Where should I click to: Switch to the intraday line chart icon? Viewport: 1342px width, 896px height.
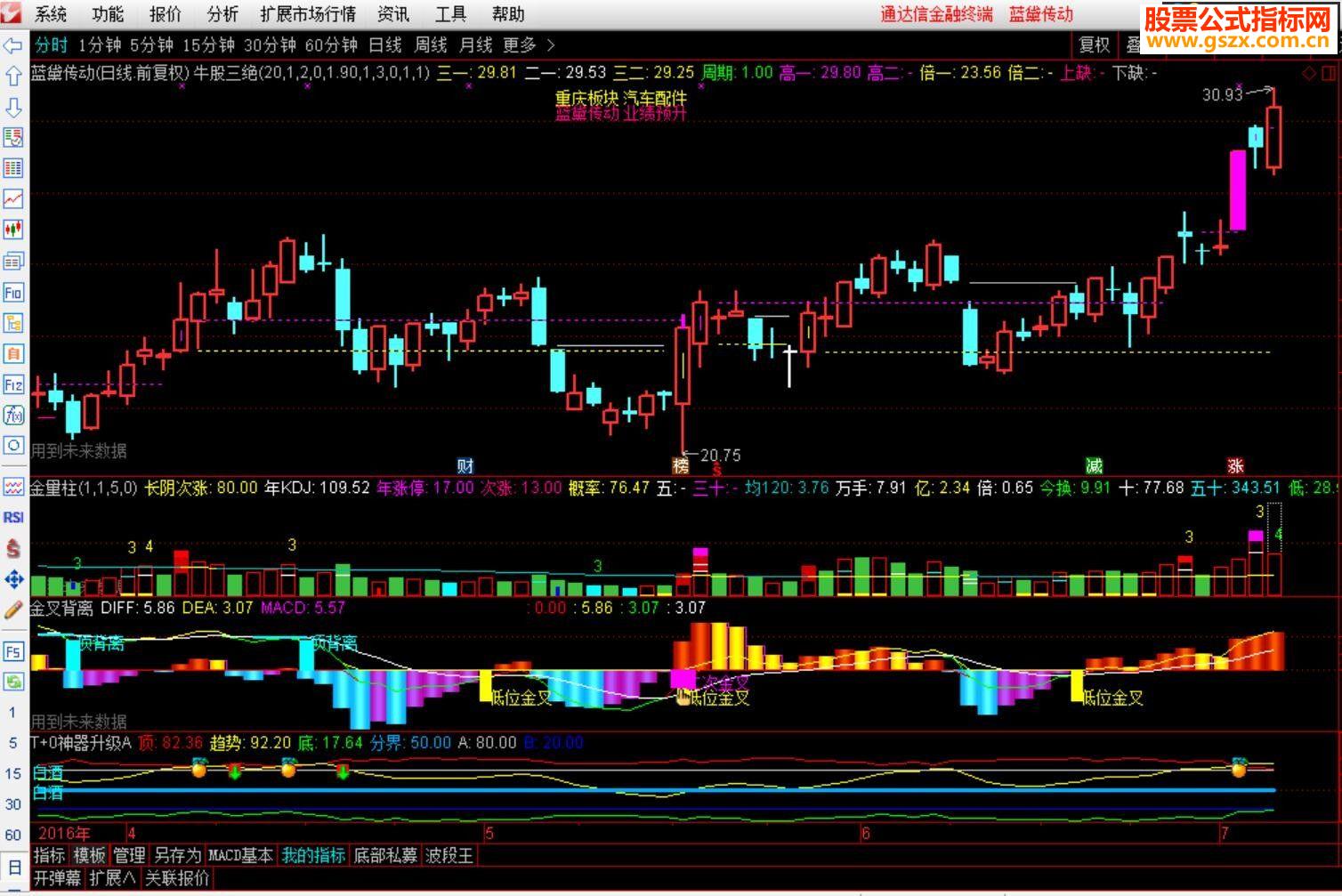click(x=13, y=199)
